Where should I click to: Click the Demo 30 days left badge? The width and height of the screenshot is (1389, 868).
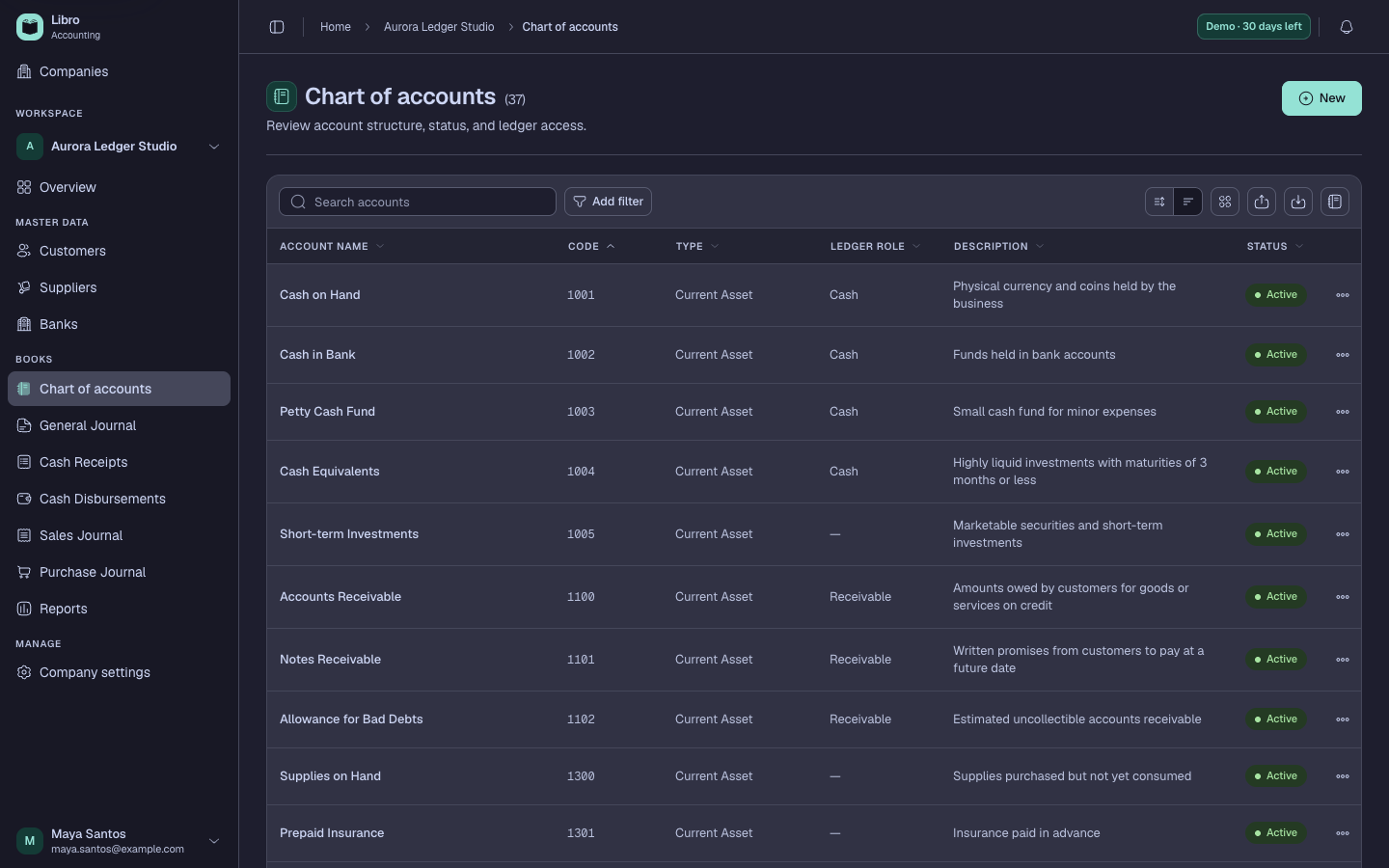pos(1254,27)
